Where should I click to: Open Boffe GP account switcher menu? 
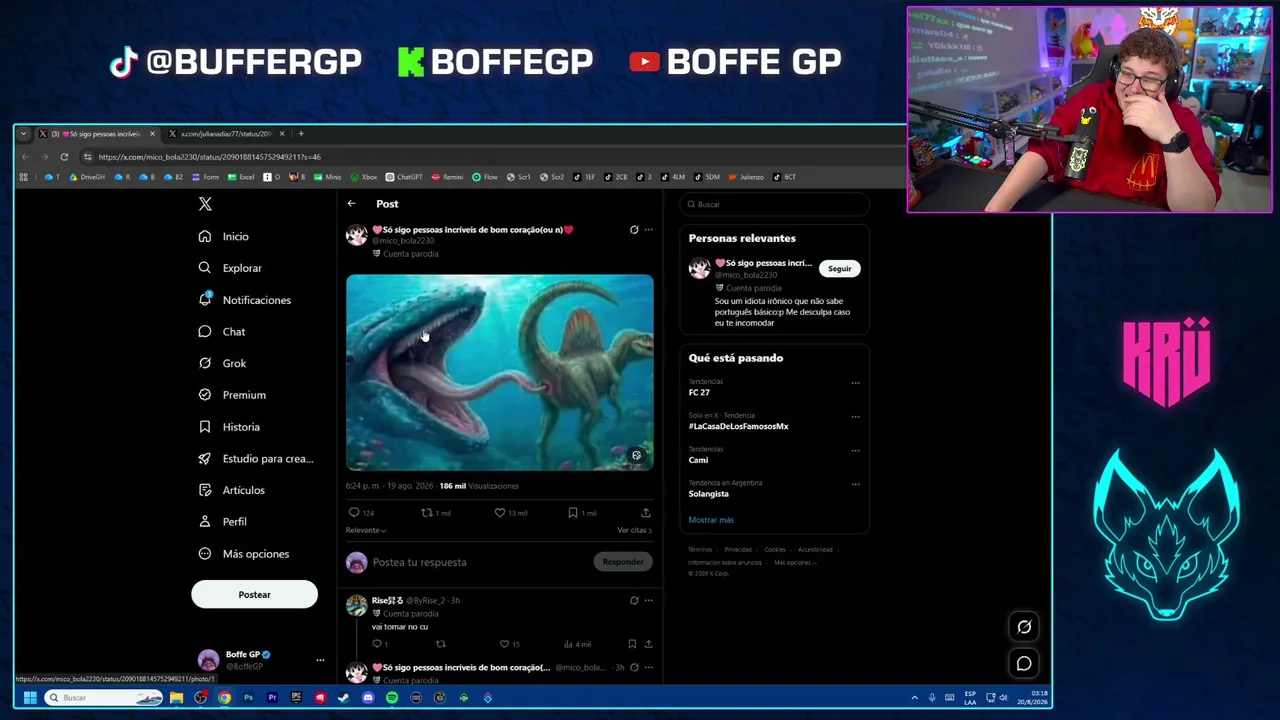261,660
